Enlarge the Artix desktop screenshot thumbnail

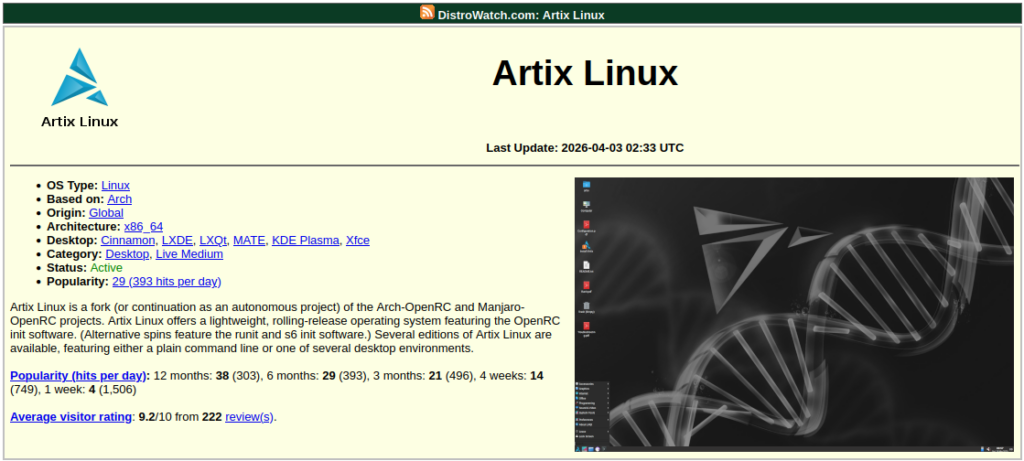point(794,314)
